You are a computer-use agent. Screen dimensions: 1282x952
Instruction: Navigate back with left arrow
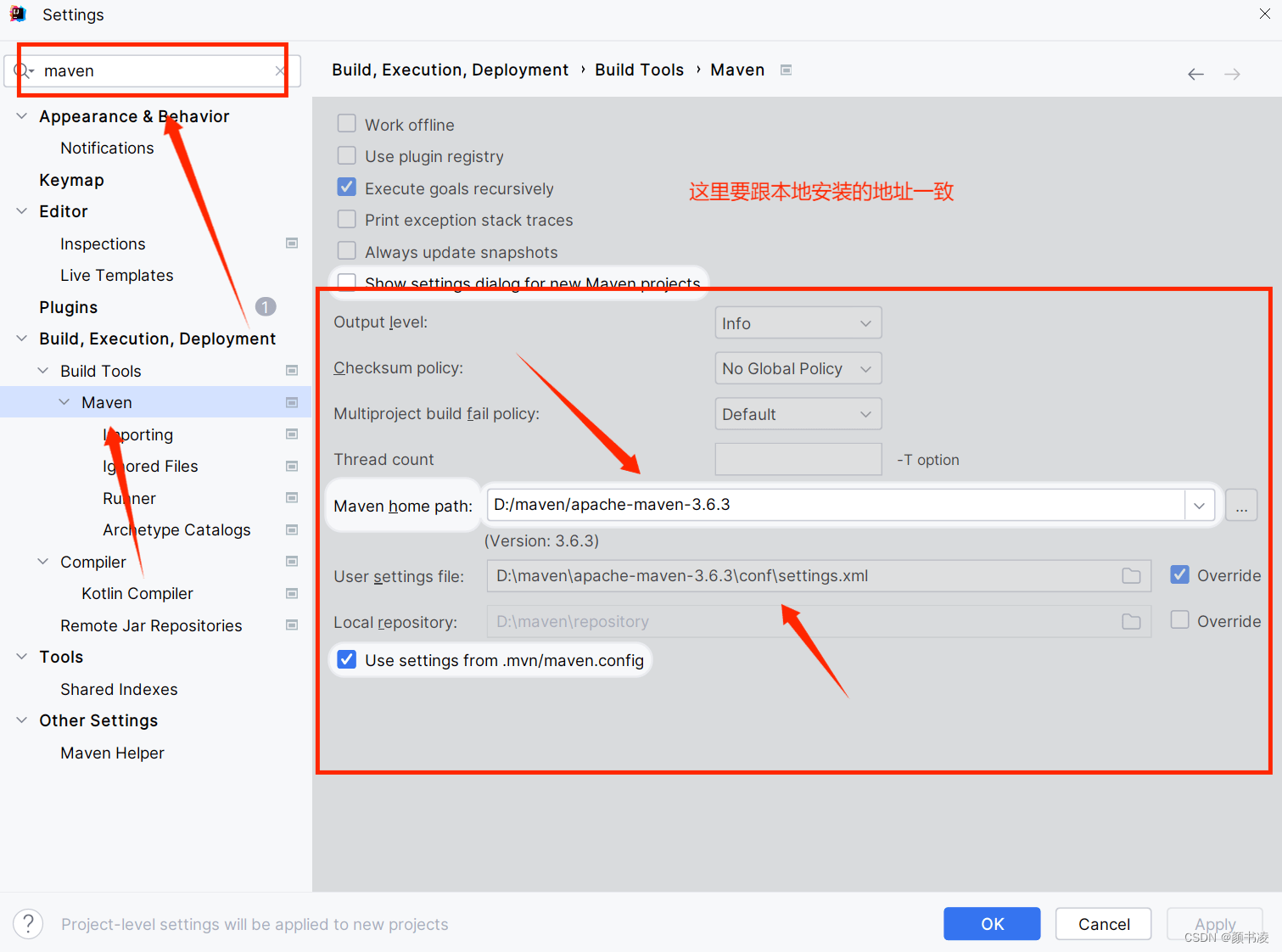click(x=1195, y=75)
